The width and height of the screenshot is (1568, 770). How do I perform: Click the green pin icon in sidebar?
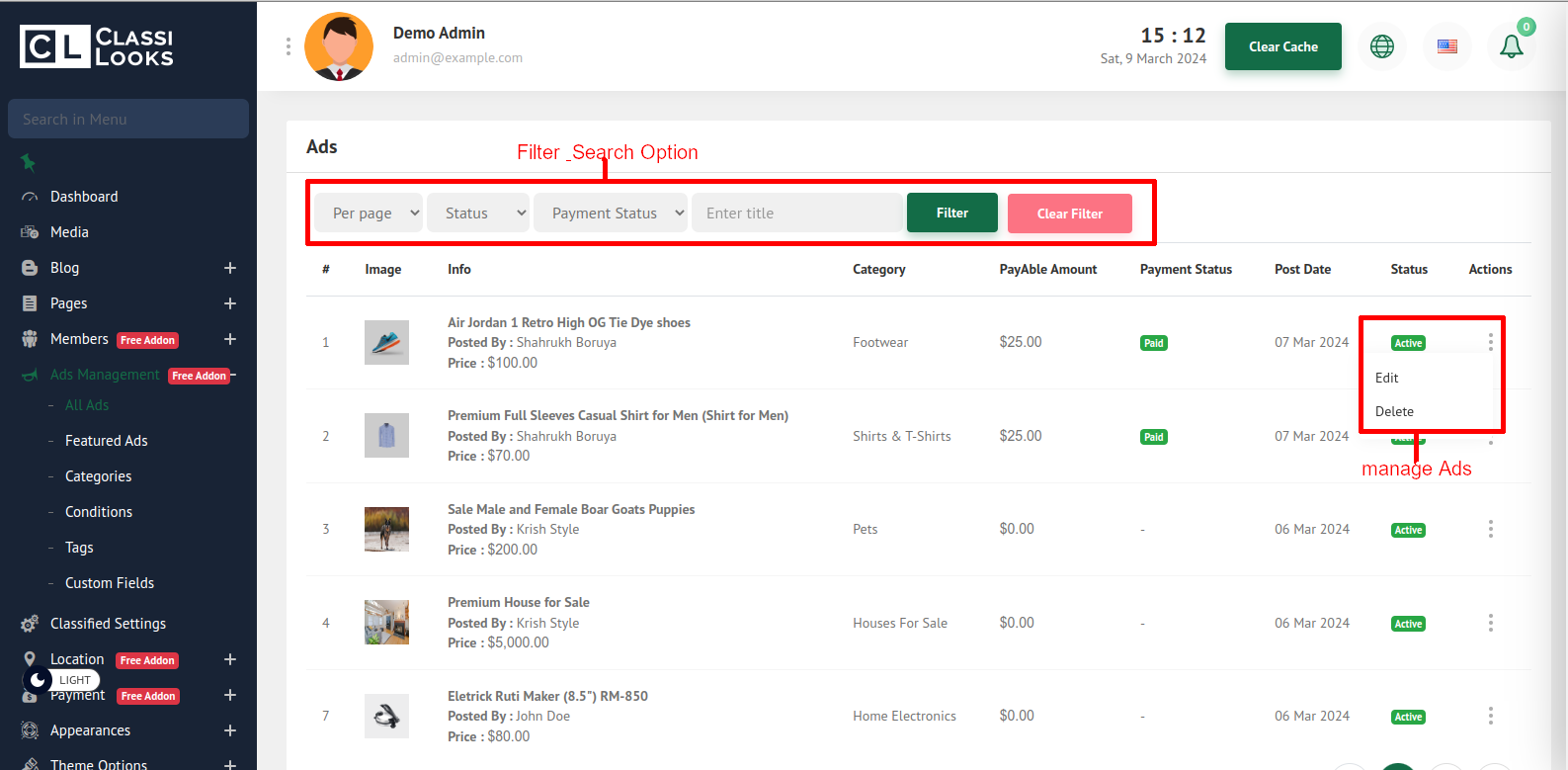[x=29, y=162]
